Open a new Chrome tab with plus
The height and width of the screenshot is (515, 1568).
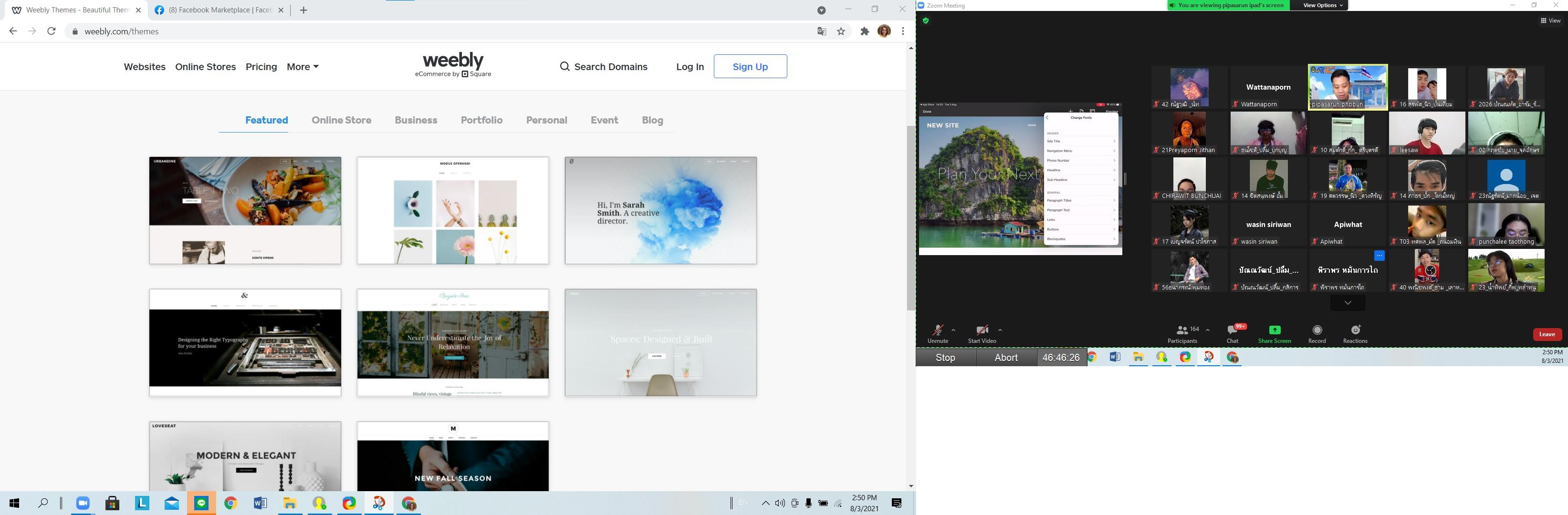[x=304, y=10]
